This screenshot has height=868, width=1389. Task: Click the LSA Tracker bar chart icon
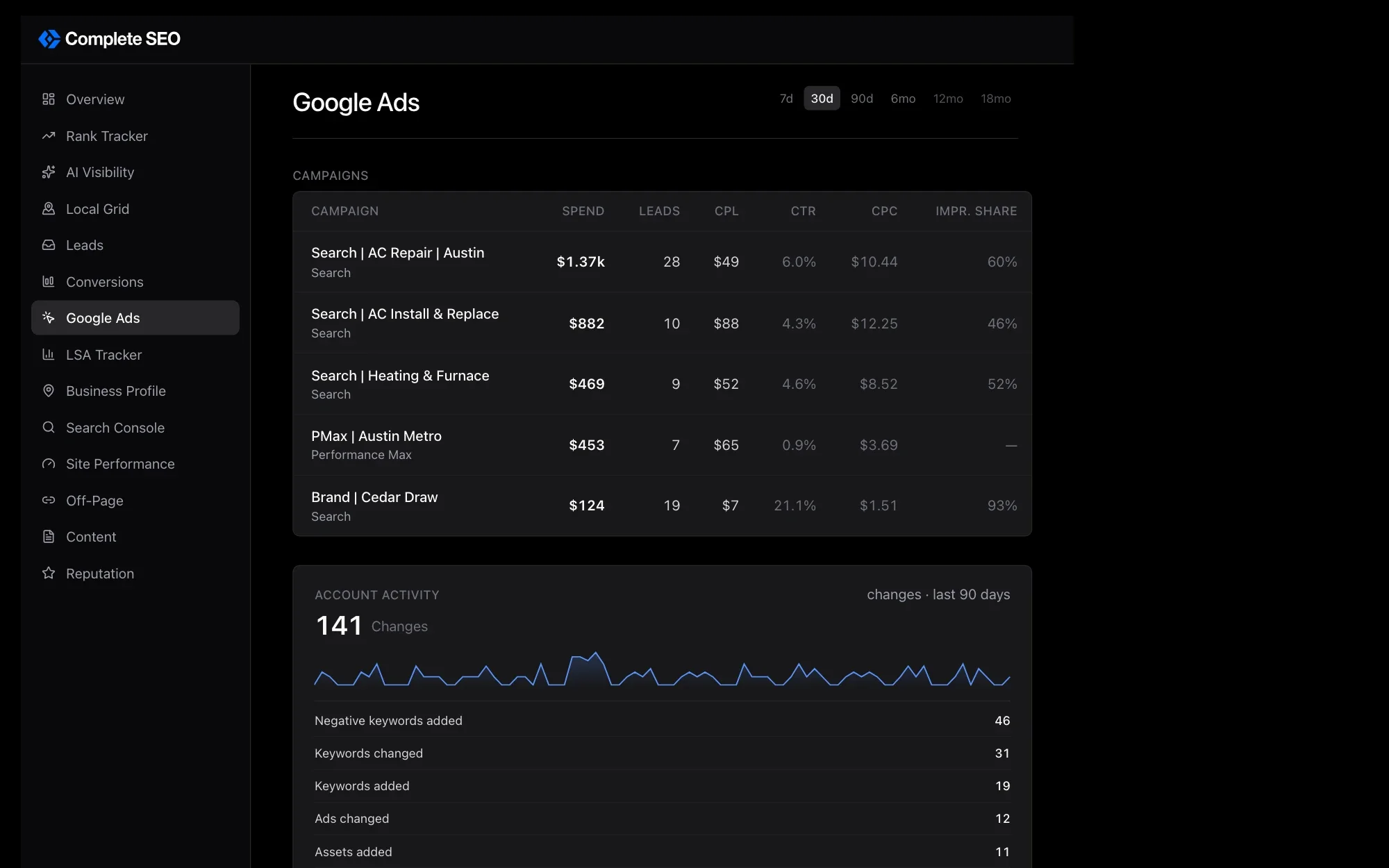pos(49,355)
